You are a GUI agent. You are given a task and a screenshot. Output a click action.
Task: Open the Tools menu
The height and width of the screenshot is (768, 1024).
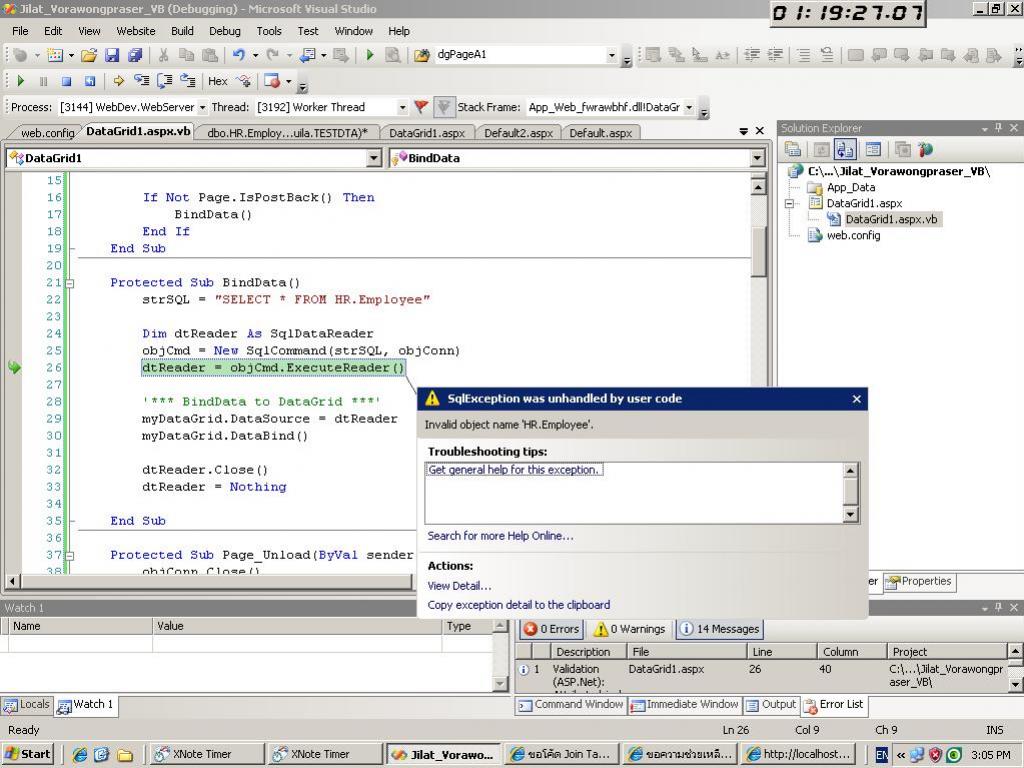tap(268, 31)
